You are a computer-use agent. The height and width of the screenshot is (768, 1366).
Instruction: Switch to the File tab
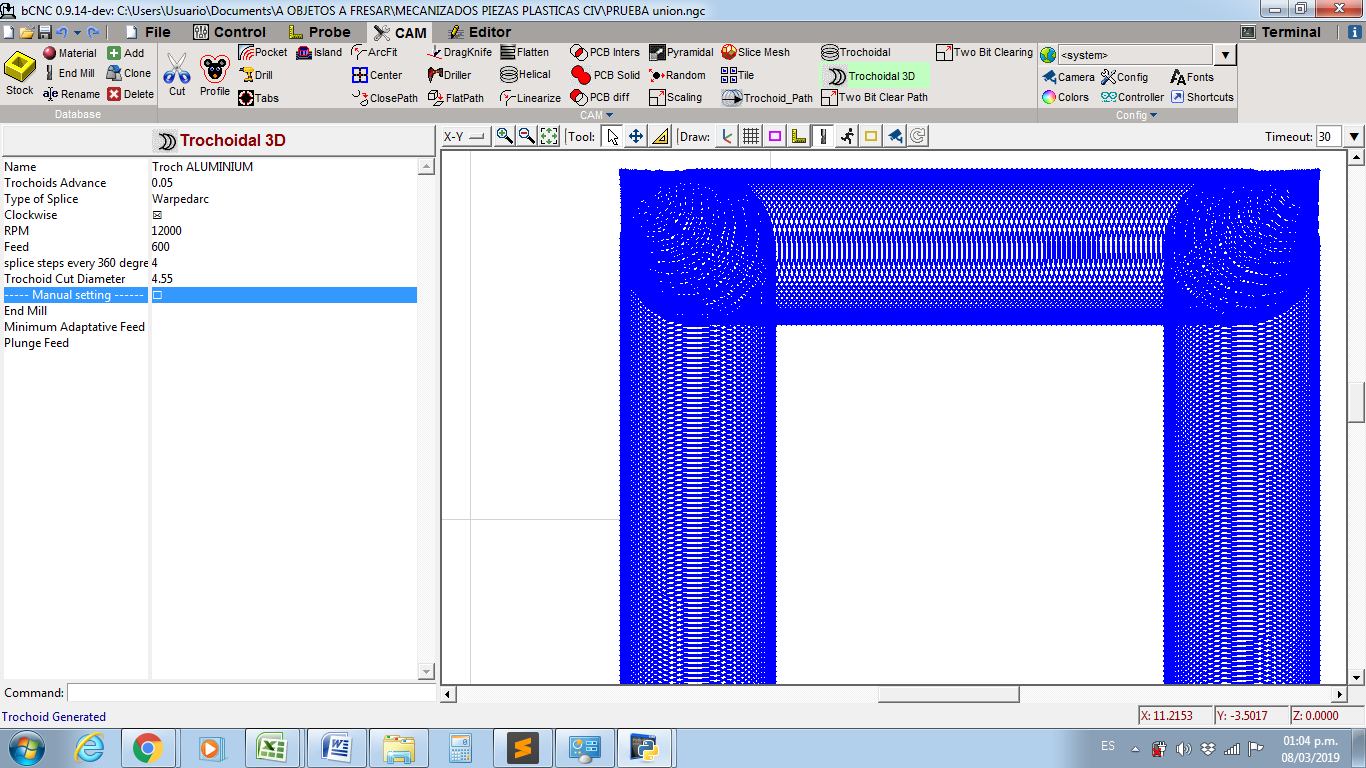(147, 32)
